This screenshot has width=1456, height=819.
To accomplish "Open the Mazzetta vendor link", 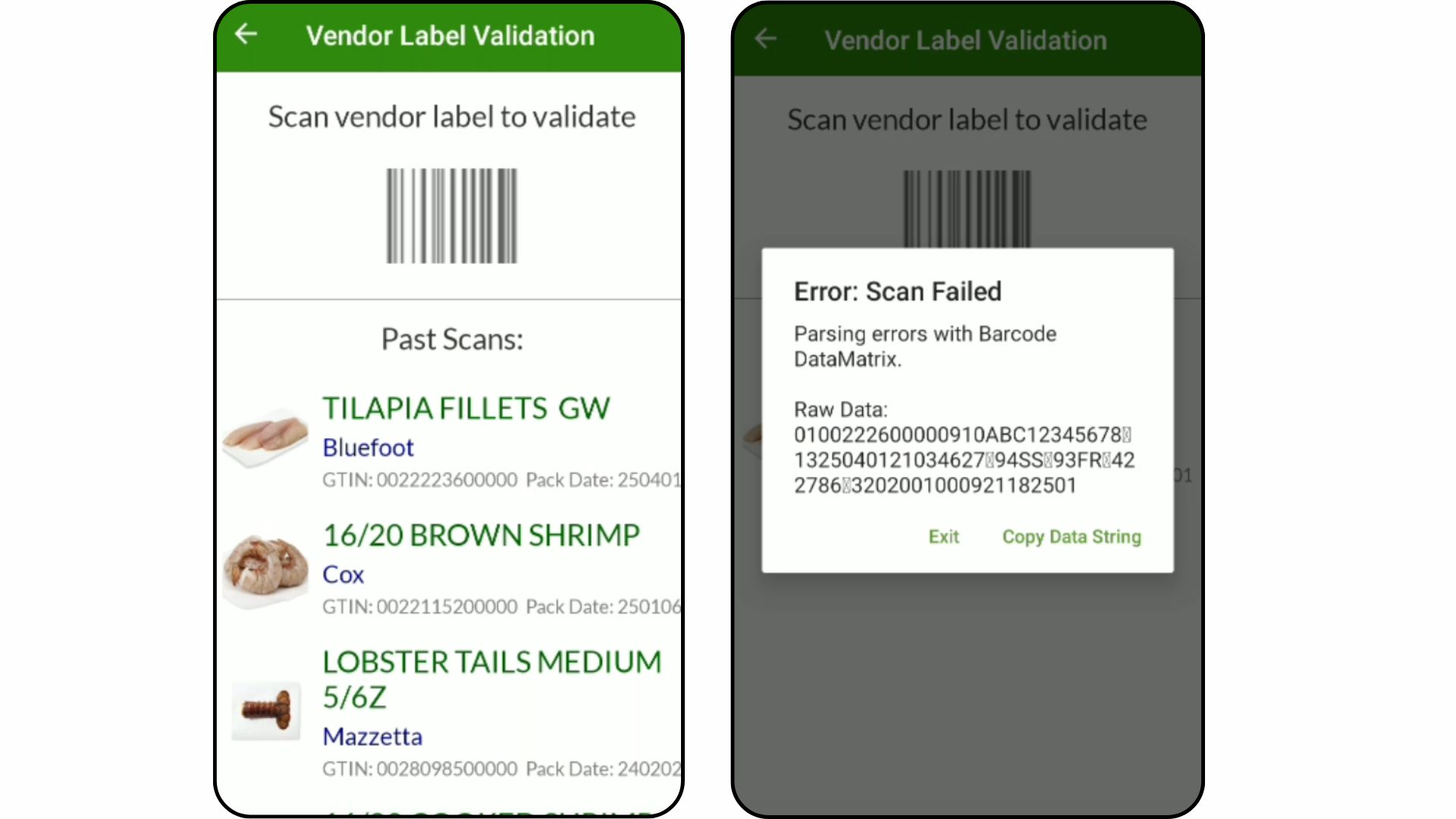I will coord(372,736).
